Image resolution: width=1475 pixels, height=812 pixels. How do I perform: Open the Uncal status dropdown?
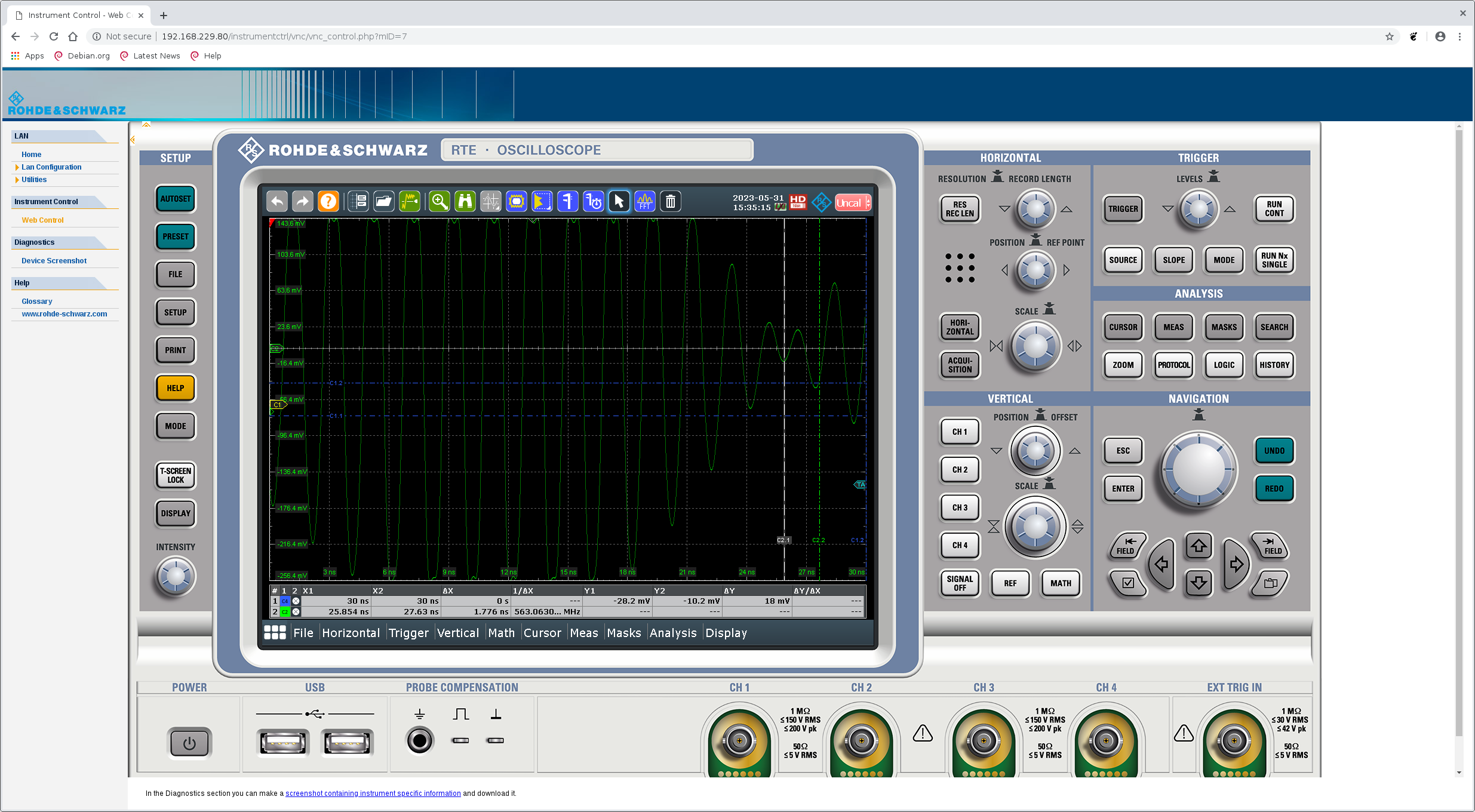pos(853,203)
